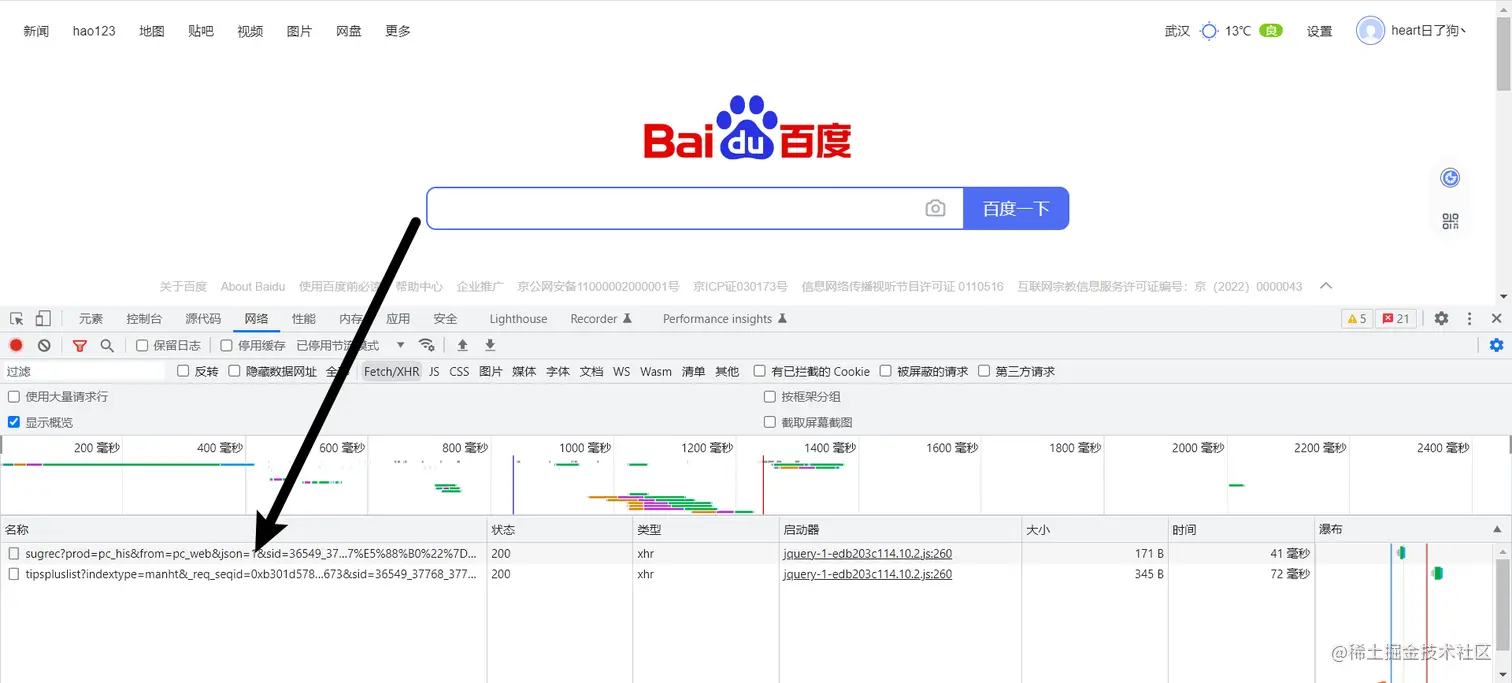Screen dimensions: 1512x683
Task: Enable 被屏蔽的请求 checkbox
Action: pos(885,371)
